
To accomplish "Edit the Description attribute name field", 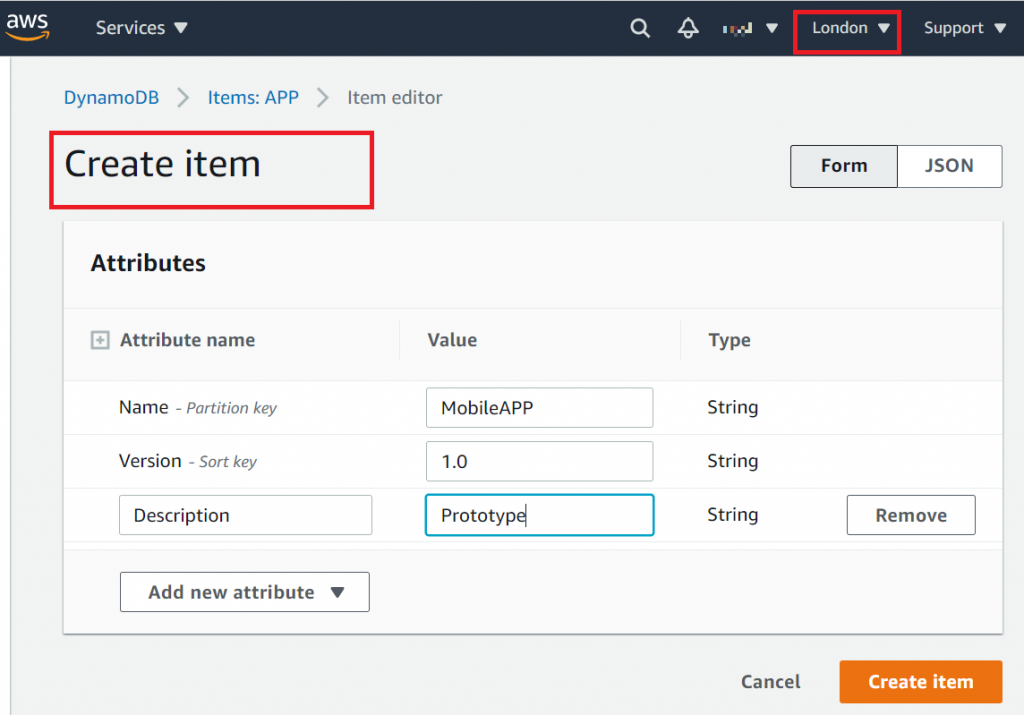I will pos(245,515).
